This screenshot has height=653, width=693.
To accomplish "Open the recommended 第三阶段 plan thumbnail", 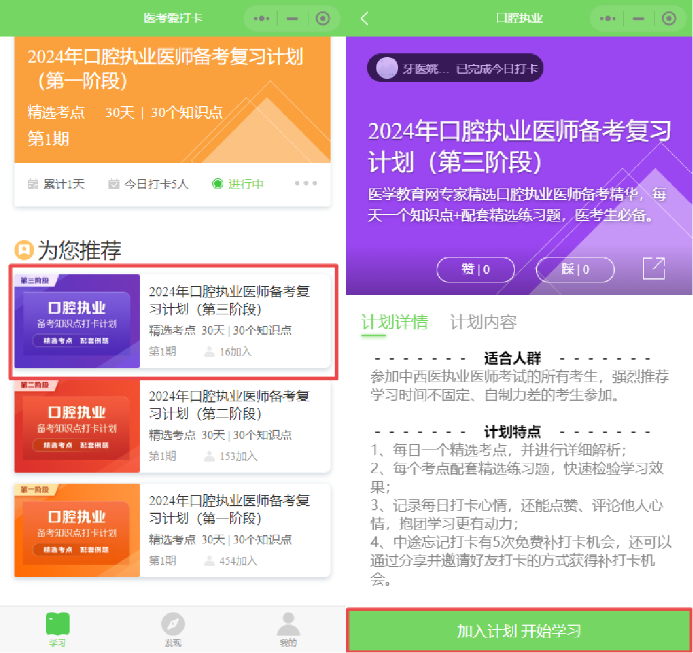I will [77, 321].
